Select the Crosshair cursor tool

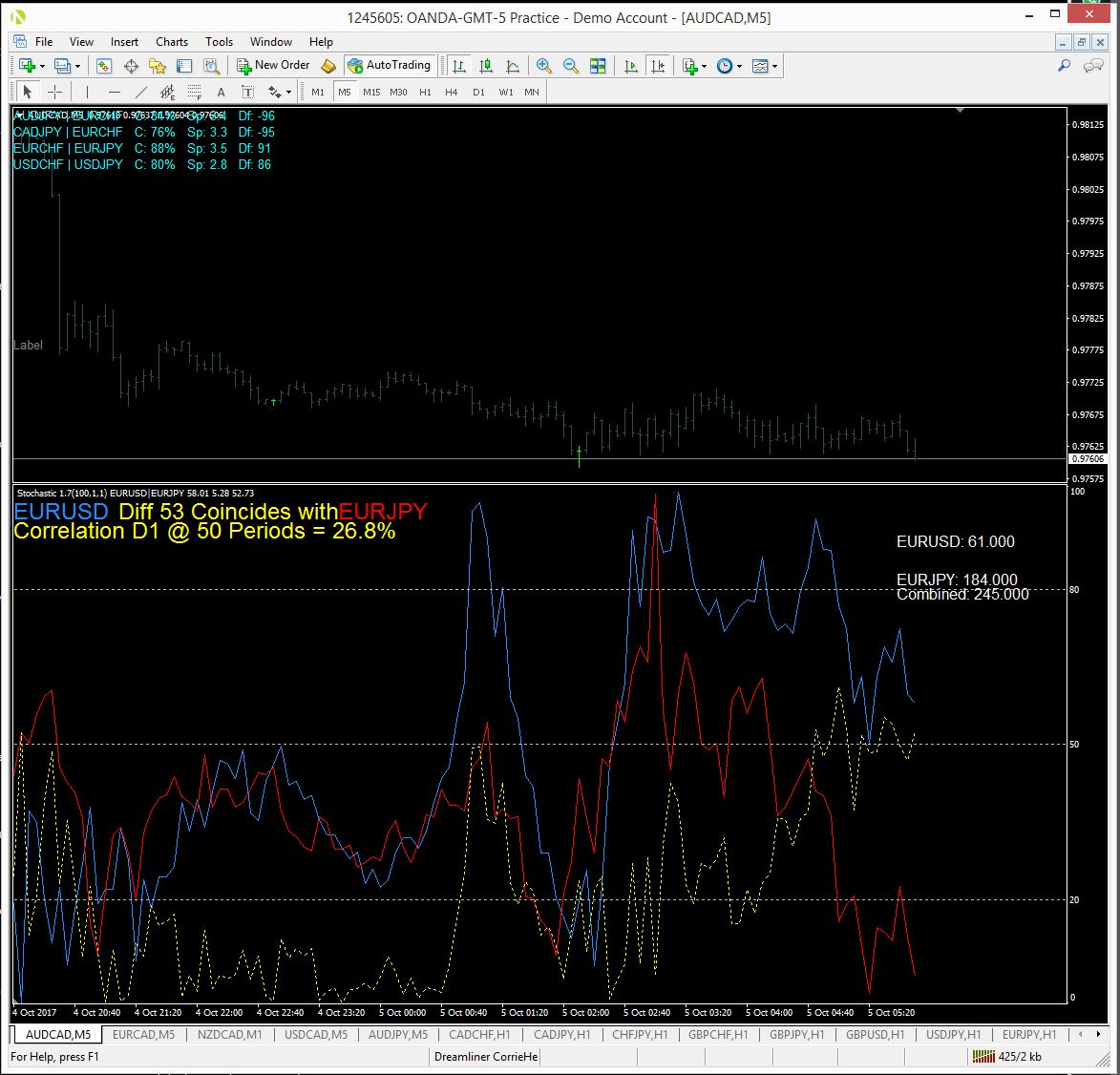pyautogui.click(x=55, y=93)
